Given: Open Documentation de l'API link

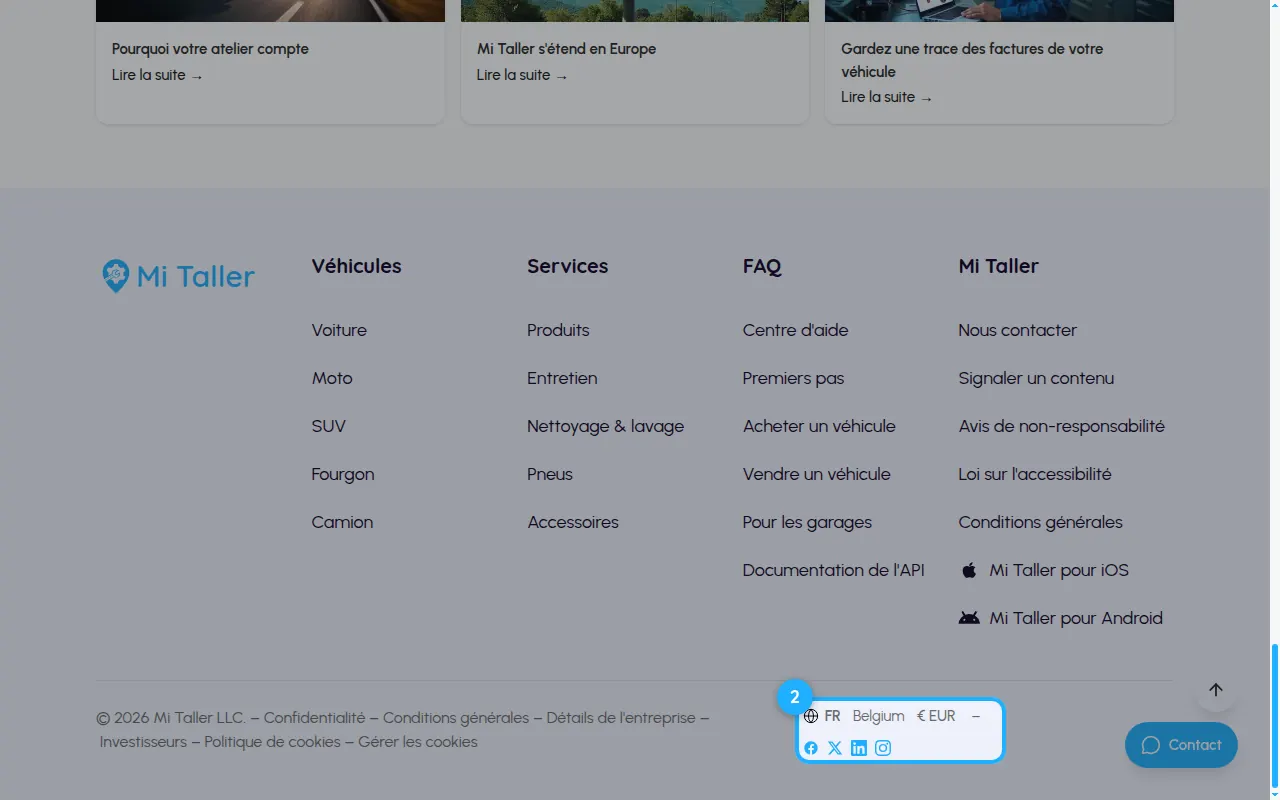Looking at the screenshot, I should pyautogui.click(x=834, y=570).
